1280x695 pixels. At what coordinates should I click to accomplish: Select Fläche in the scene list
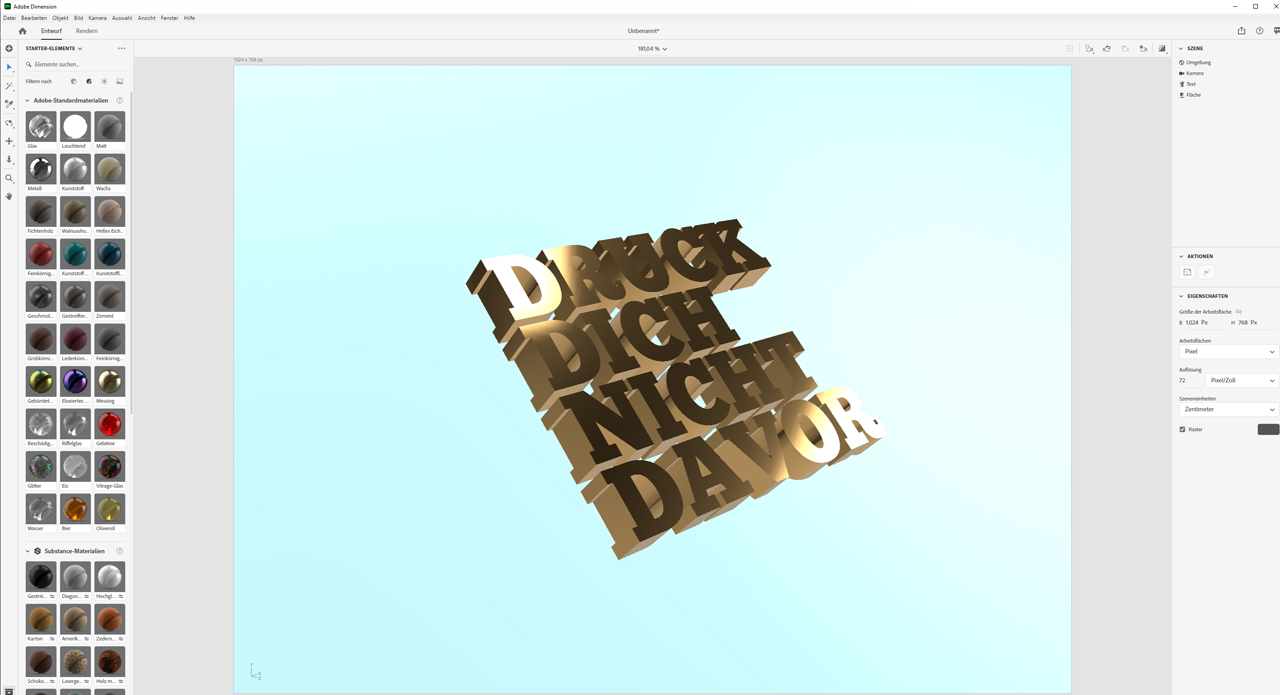tap(1193, 95)
